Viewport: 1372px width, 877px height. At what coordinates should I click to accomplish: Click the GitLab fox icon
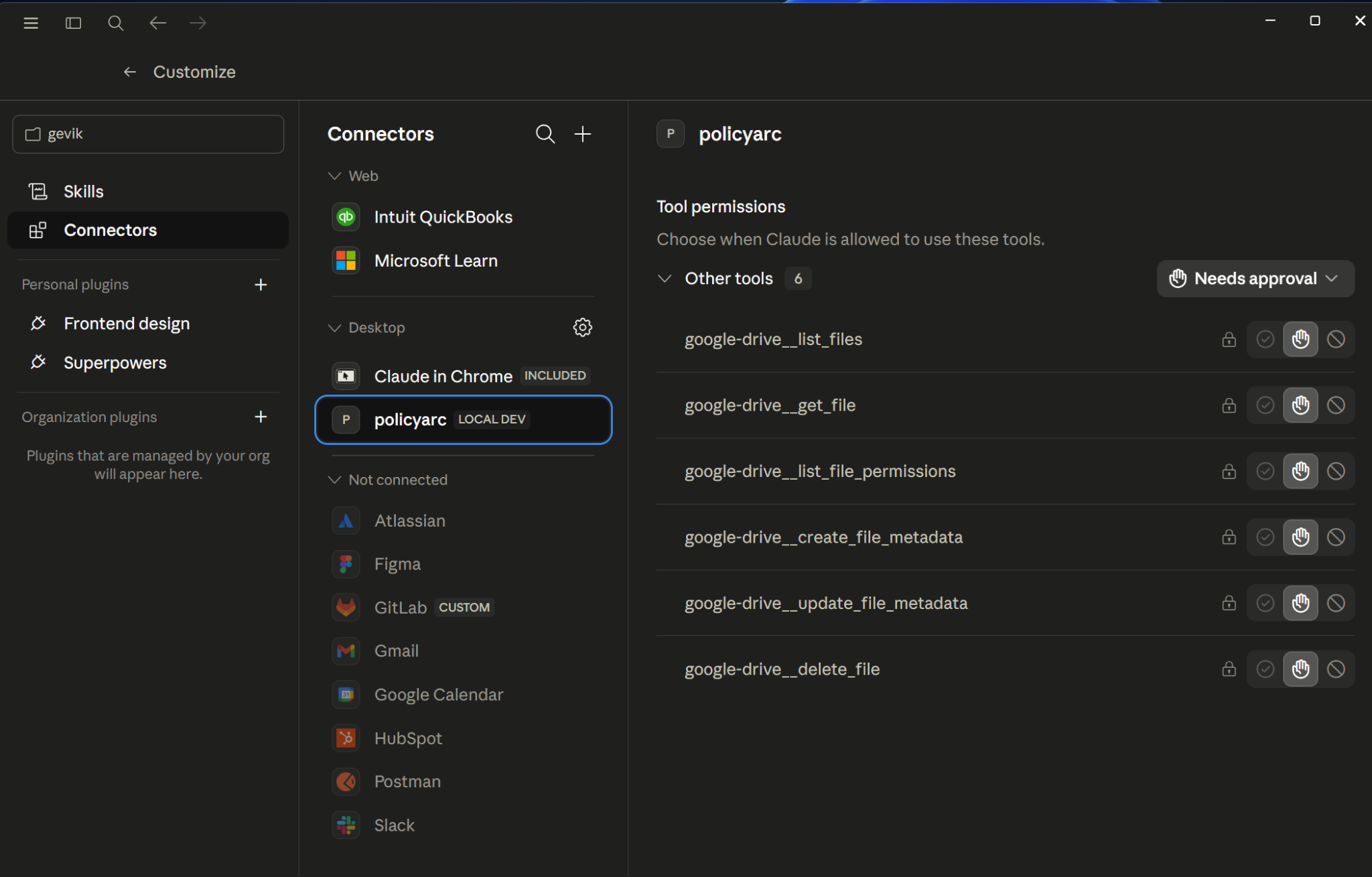pyautogui.click(x=346, y=608)
